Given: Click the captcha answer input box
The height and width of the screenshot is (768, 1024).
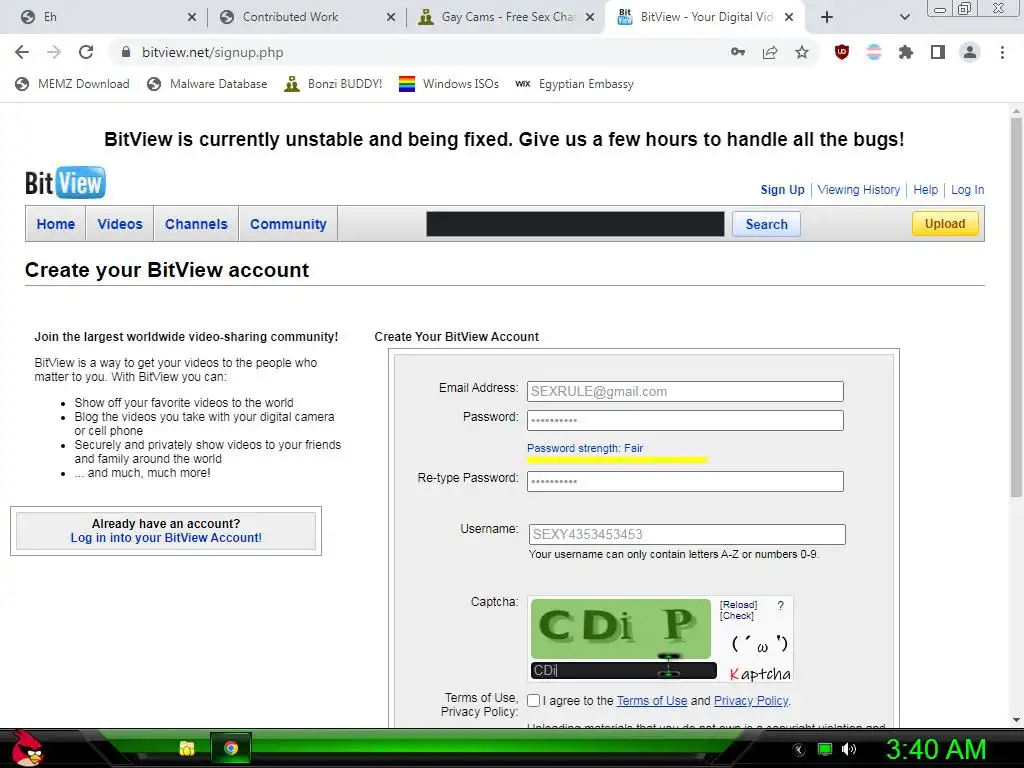Looking at the screenshot, I should pos(624,670).
